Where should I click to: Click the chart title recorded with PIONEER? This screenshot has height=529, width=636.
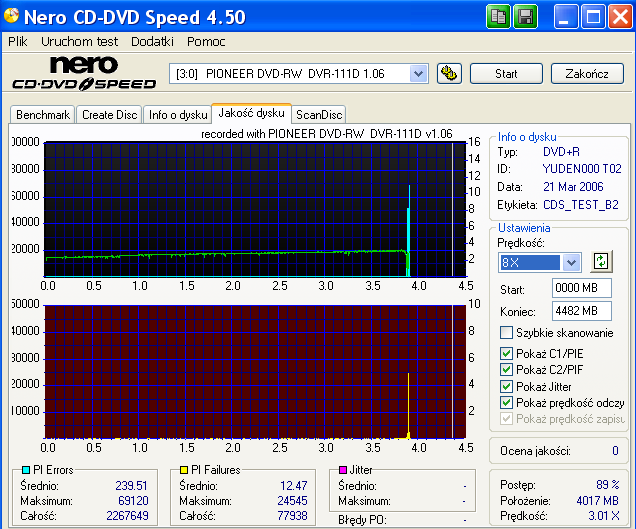(327, 134)
